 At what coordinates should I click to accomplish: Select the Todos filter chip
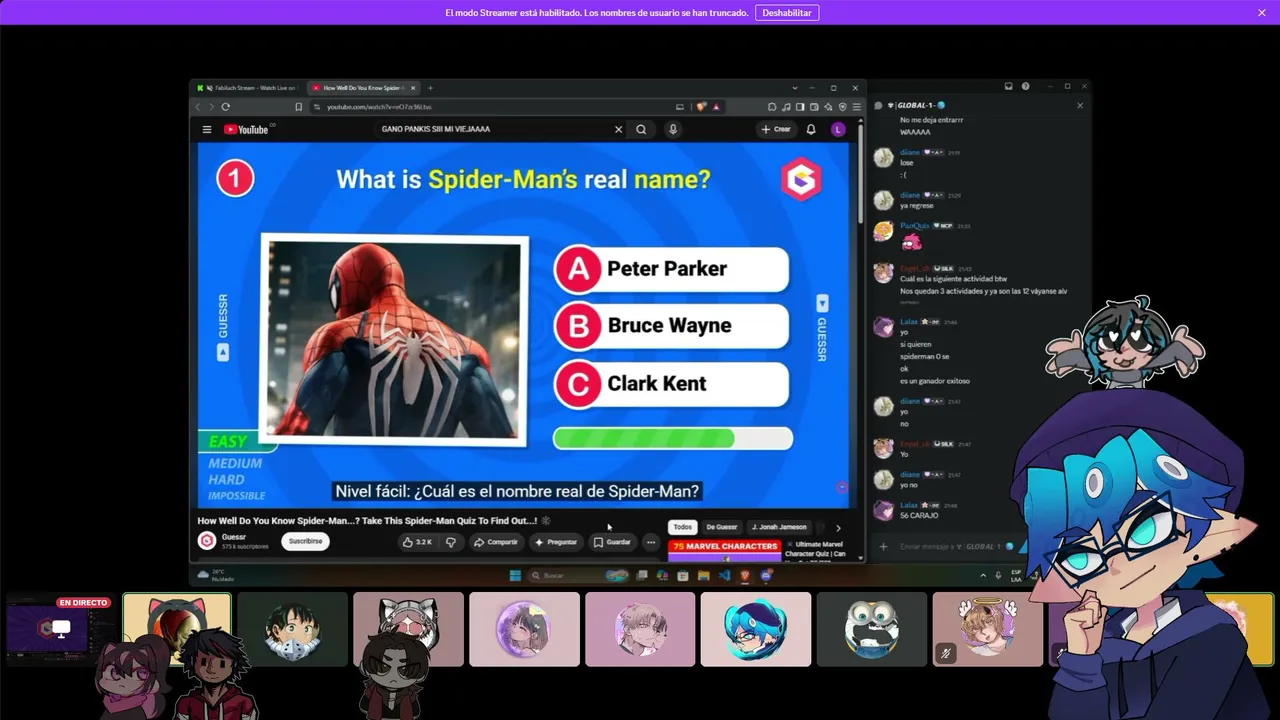[x=683, y=527]
